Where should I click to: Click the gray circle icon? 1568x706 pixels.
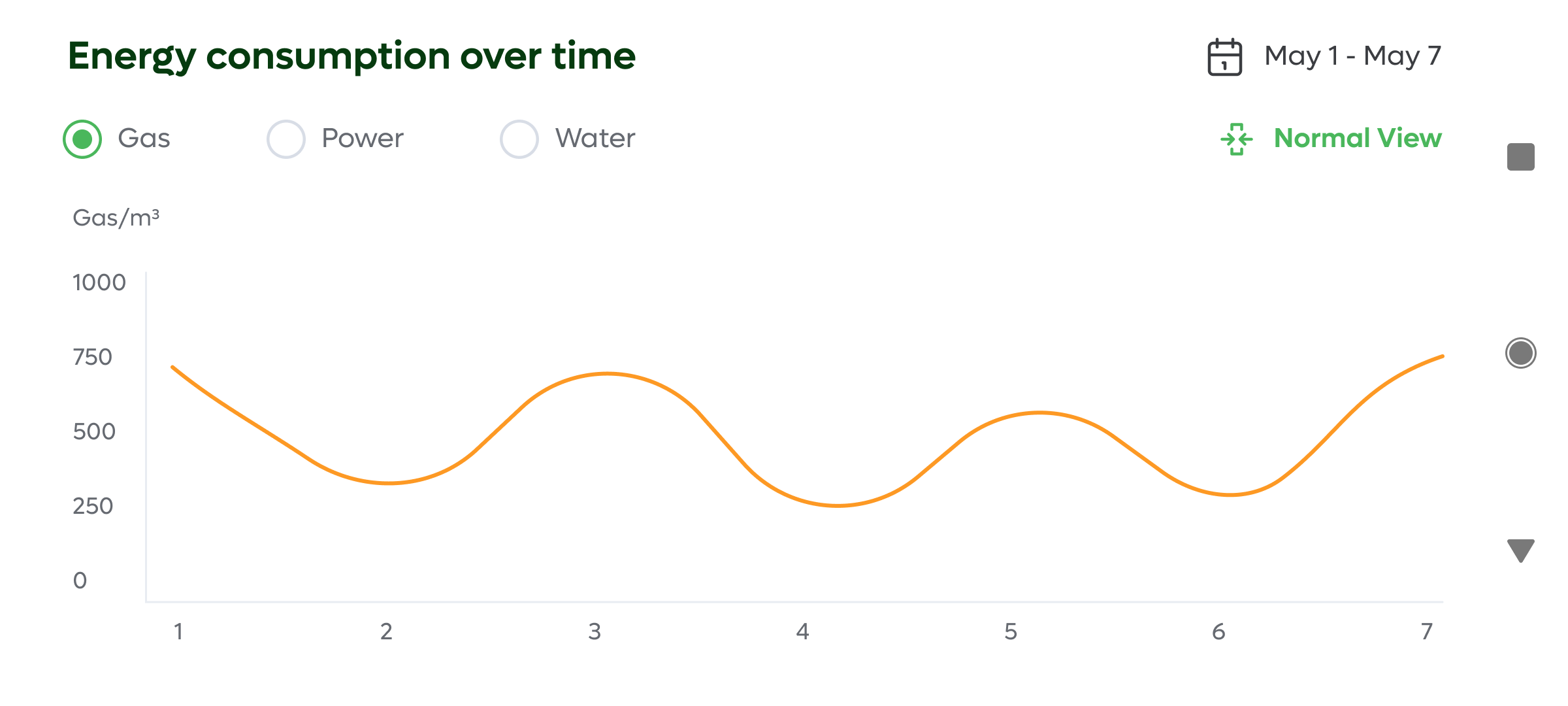click(1520, 353)
